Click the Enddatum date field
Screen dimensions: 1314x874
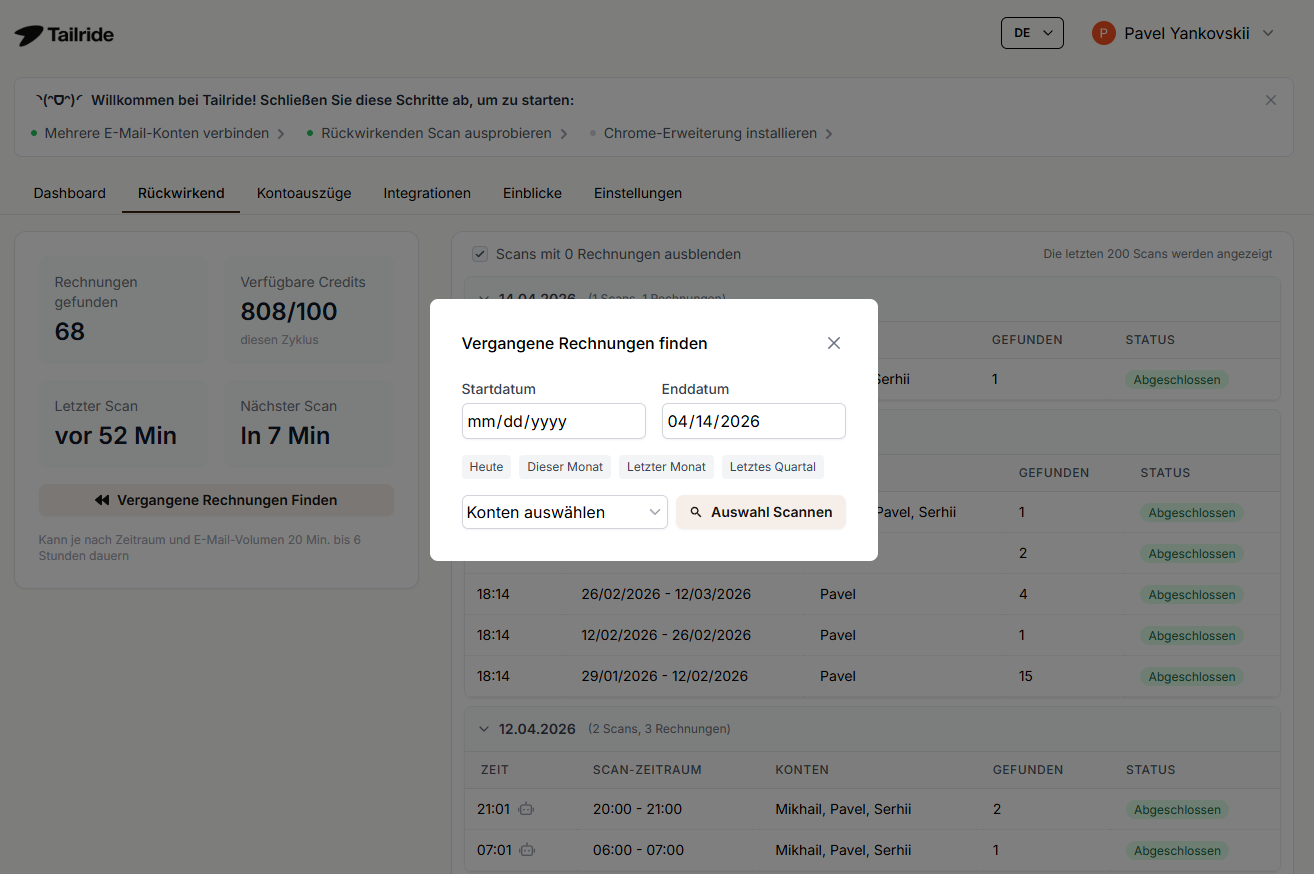753,421
